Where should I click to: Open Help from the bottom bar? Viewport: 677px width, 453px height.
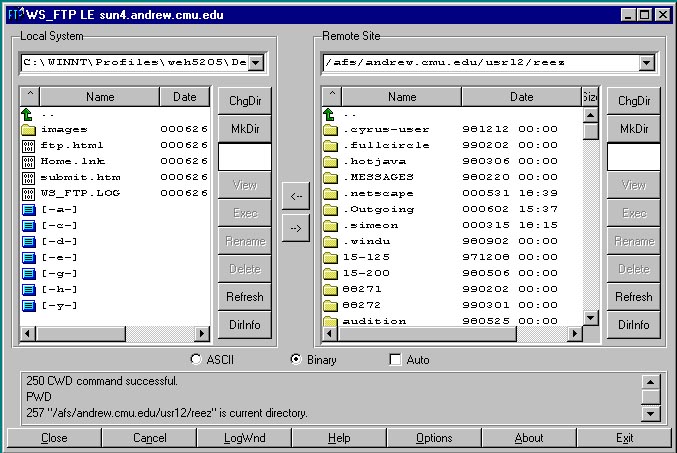[339, 438]
